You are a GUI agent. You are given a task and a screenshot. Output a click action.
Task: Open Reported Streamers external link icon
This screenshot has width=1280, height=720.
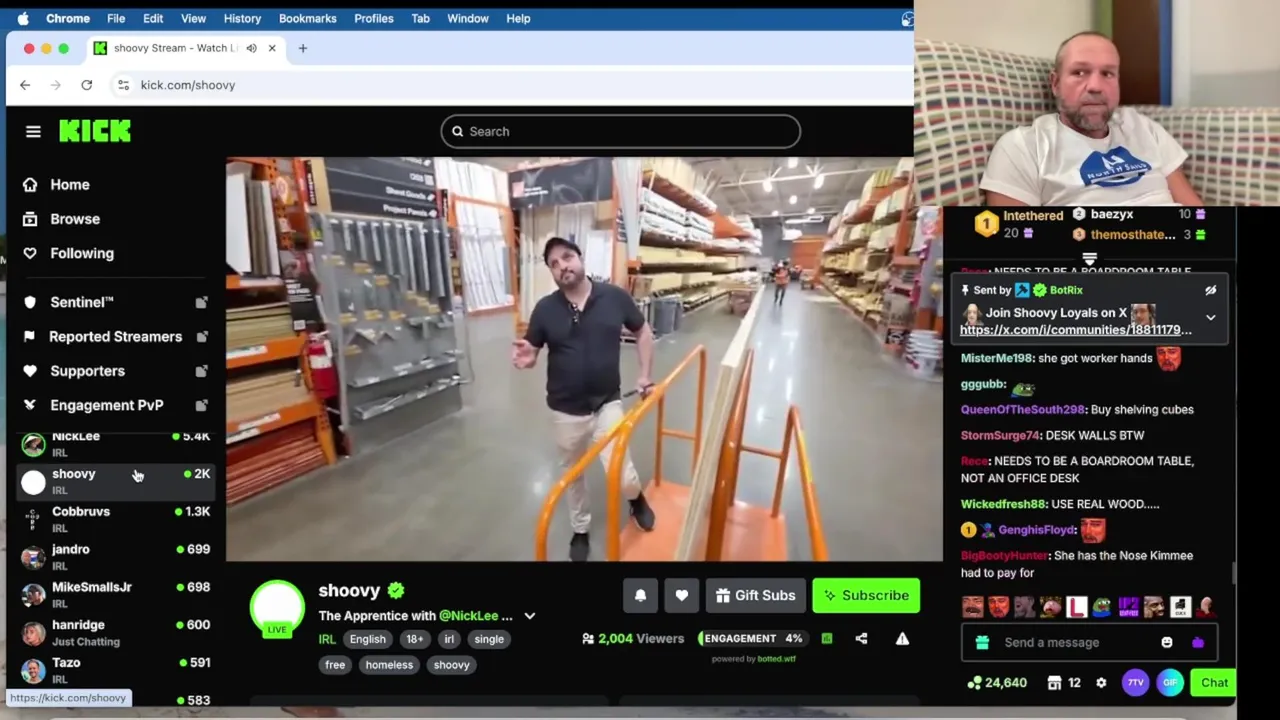click(x=201, y=336)
